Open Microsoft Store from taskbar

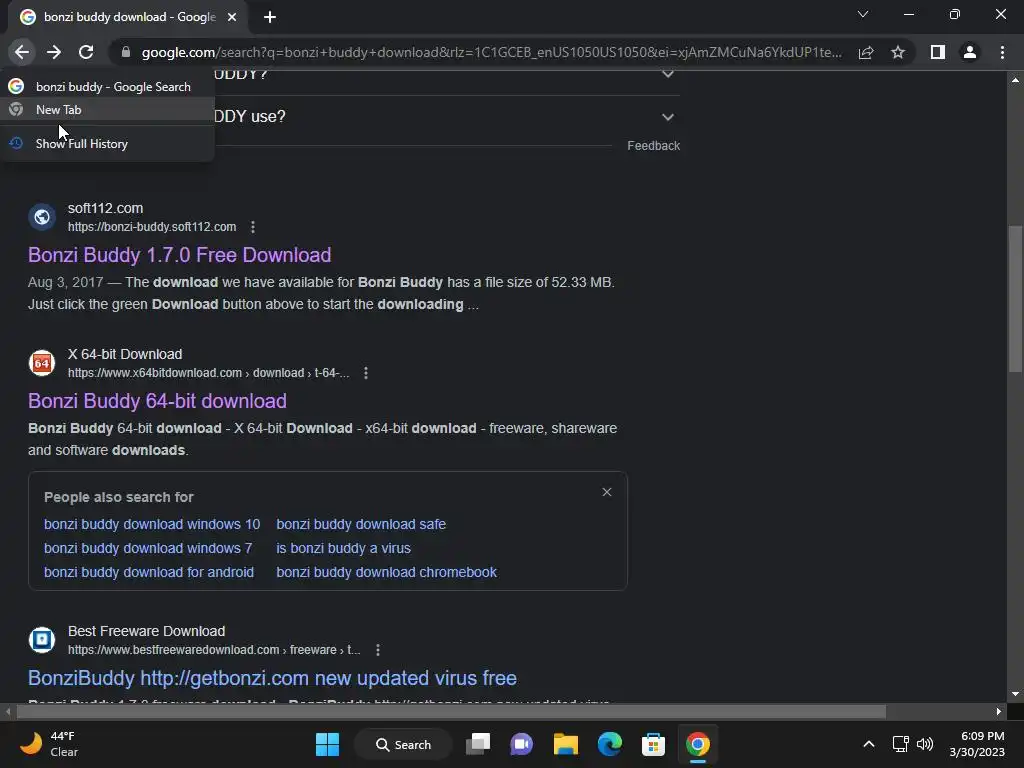point(653,744)
